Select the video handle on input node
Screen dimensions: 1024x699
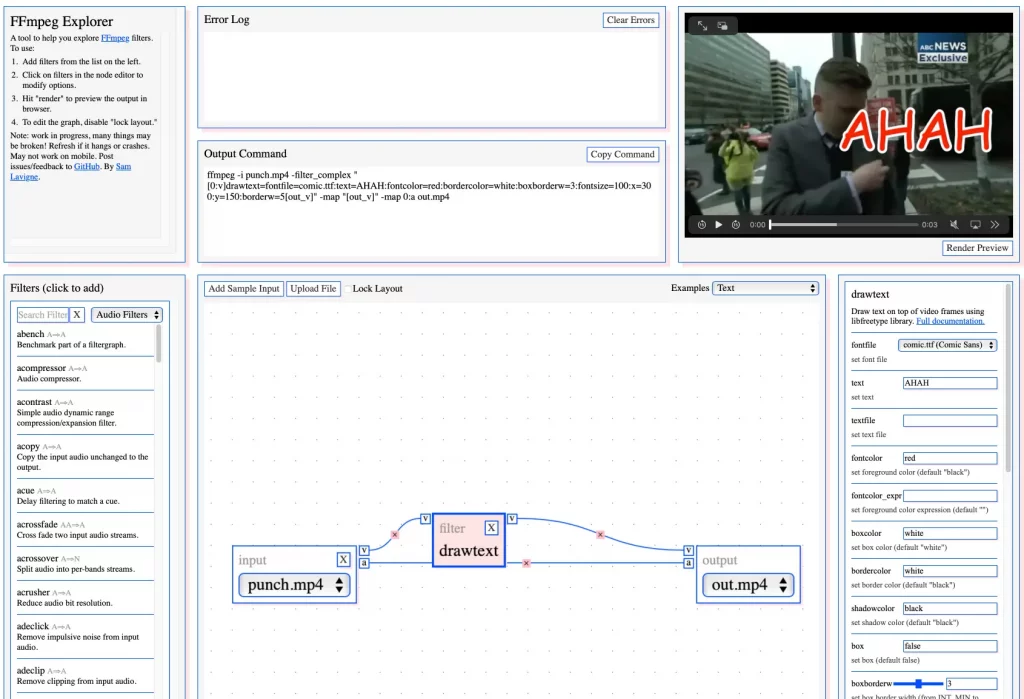(x=364, y=551)
